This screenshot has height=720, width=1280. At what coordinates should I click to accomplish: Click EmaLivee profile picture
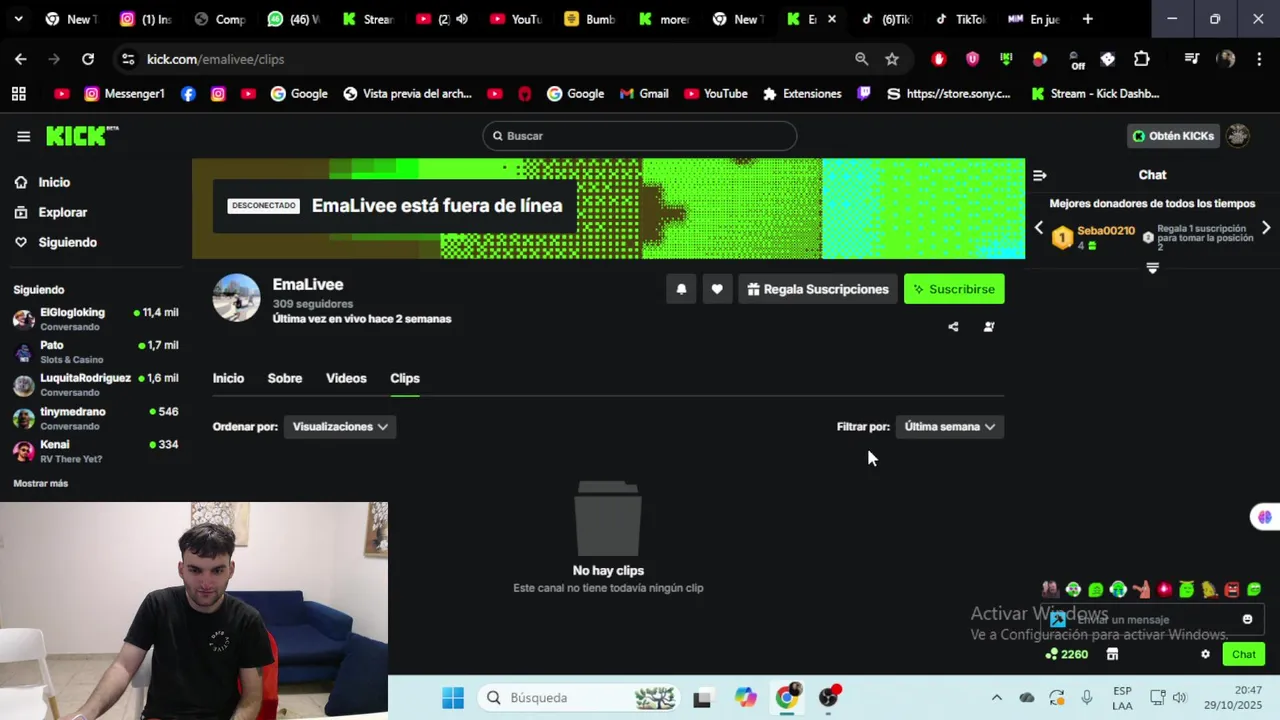click(237, 298)
